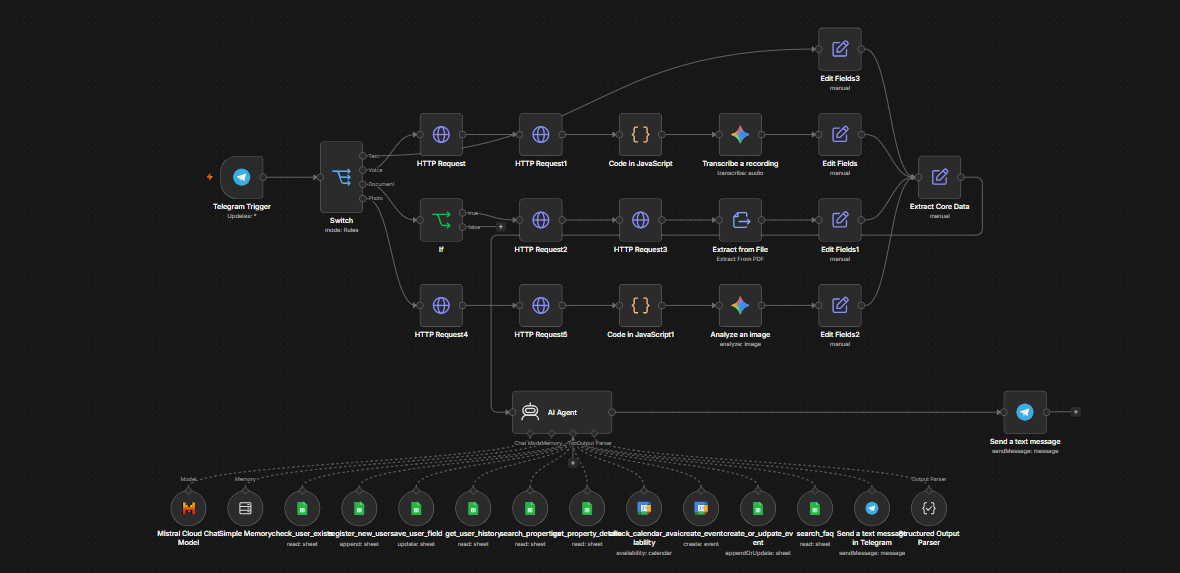Open the create_event calendar tool node
The height and width of the screenshot is (573, 1180).
click(701, 508)
